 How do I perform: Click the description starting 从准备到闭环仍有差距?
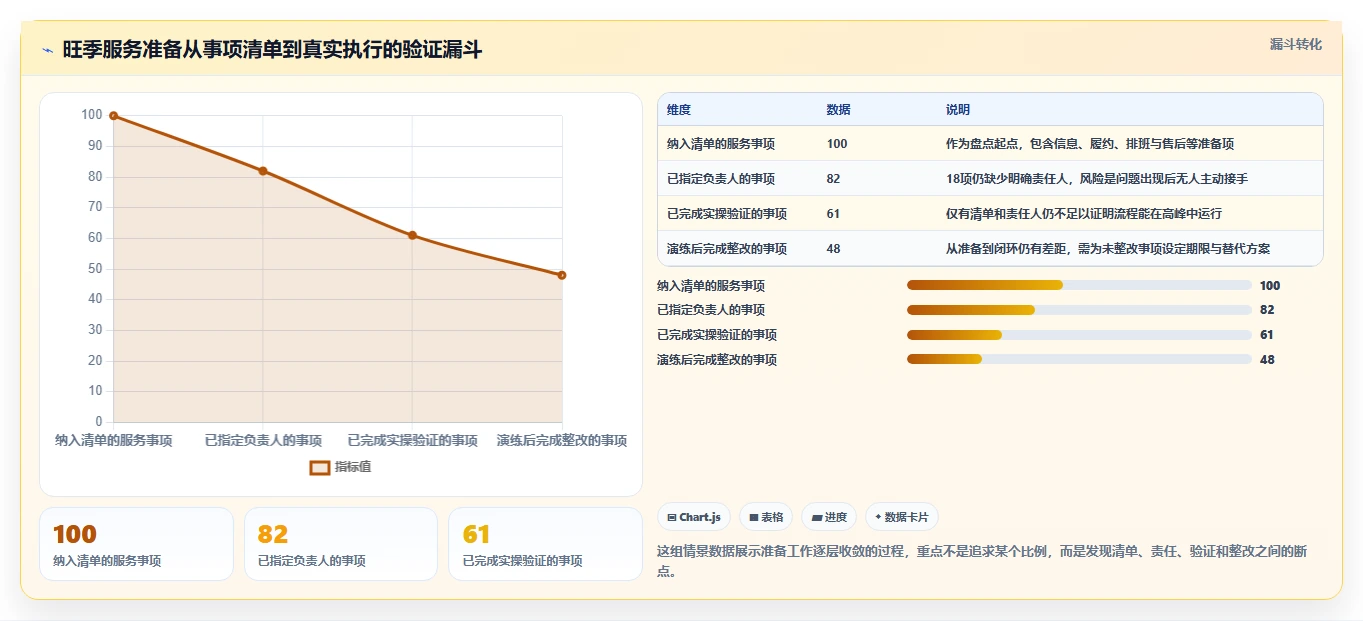[x=1108, y=249]
